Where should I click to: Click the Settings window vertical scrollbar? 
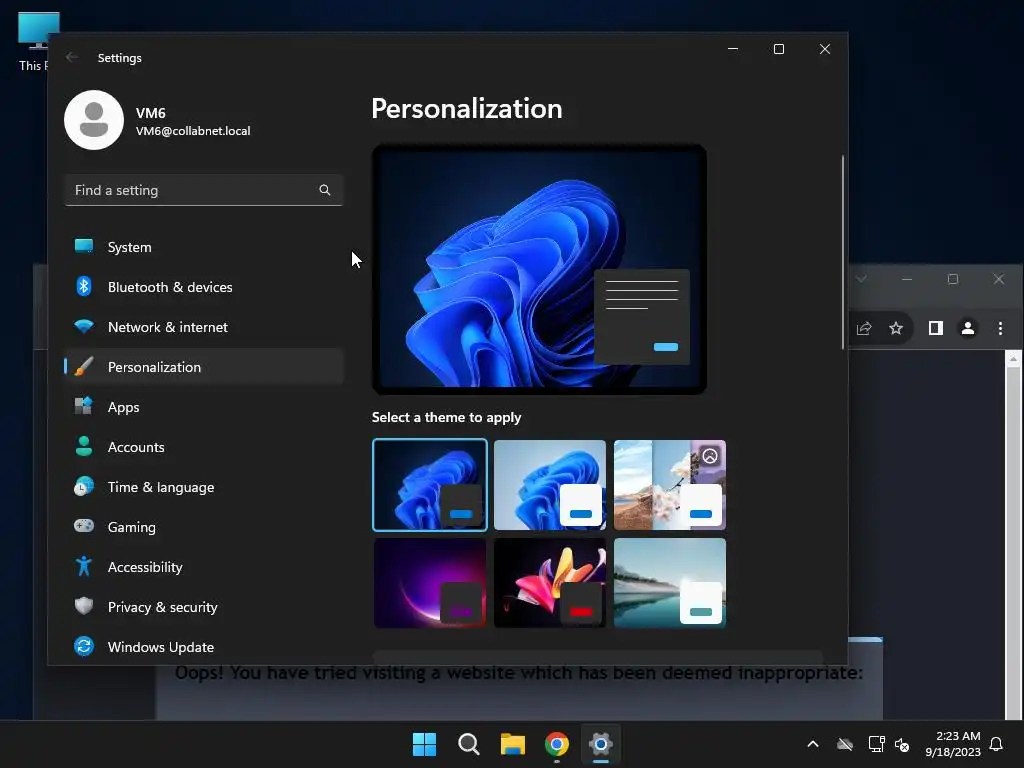pyautogui.click(x=843, y=252)
